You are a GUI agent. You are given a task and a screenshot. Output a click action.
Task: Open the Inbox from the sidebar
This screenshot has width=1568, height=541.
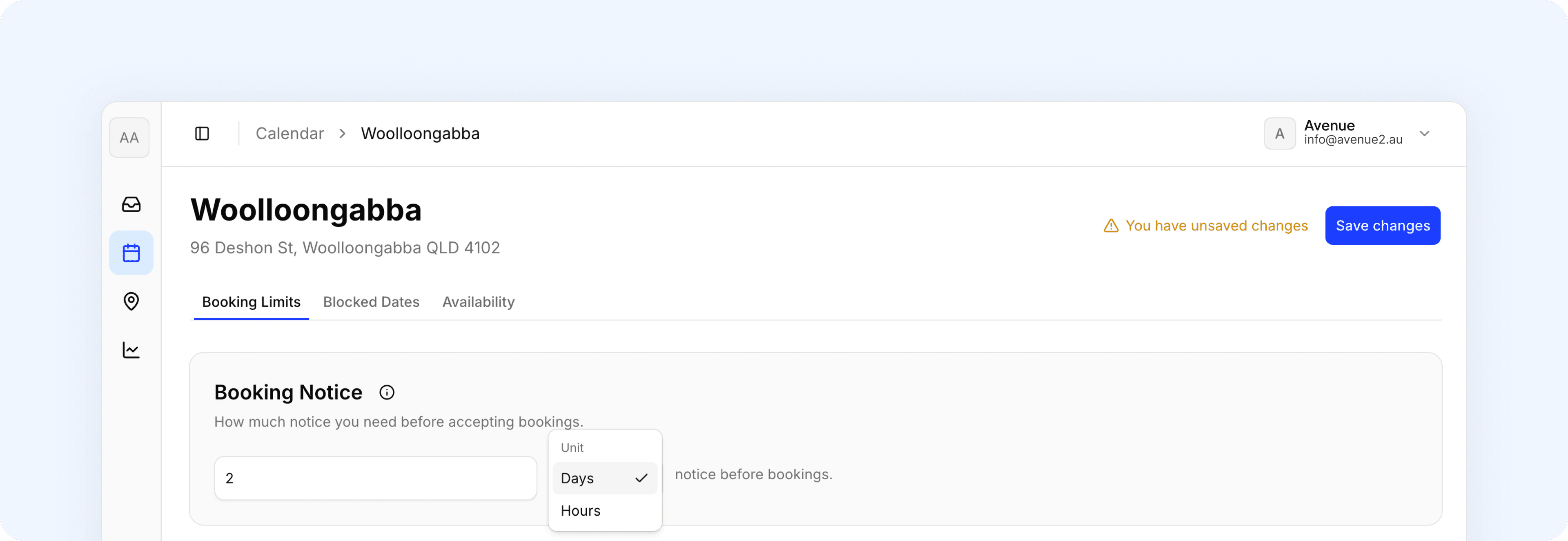[x=131, y=205]
